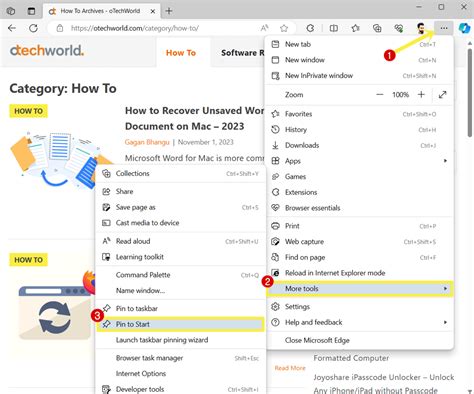Open the Copilot sidebar icon
This screenshot has width=474, height=394.
[x=464, y=28]
